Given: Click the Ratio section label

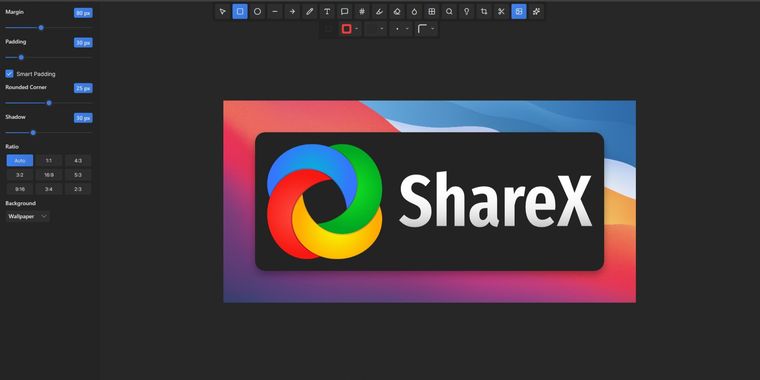Looking at the screenshot, I should 12,146.
